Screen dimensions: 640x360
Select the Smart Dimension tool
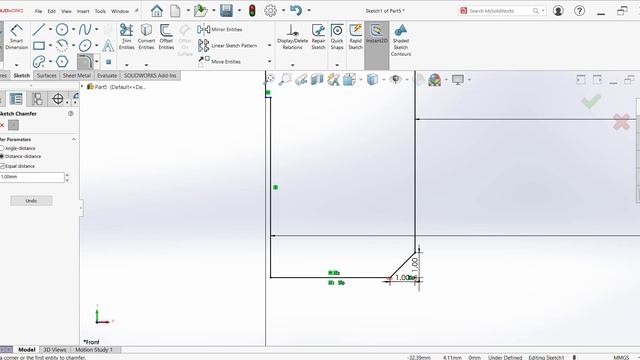(16, 37)
